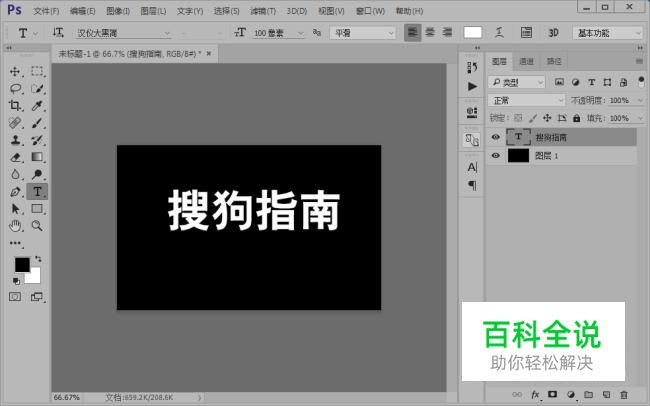
Task: Open the Character panel icon
Action: (x=472, y=167)
